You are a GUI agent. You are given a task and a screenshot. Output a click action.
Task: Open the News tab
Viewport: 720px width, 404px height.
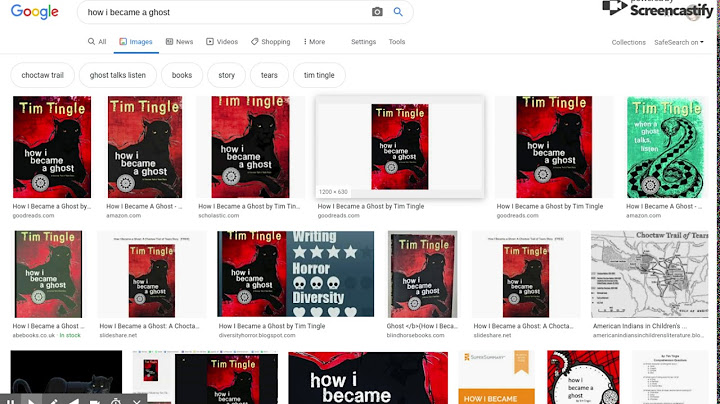pos(180,42)
